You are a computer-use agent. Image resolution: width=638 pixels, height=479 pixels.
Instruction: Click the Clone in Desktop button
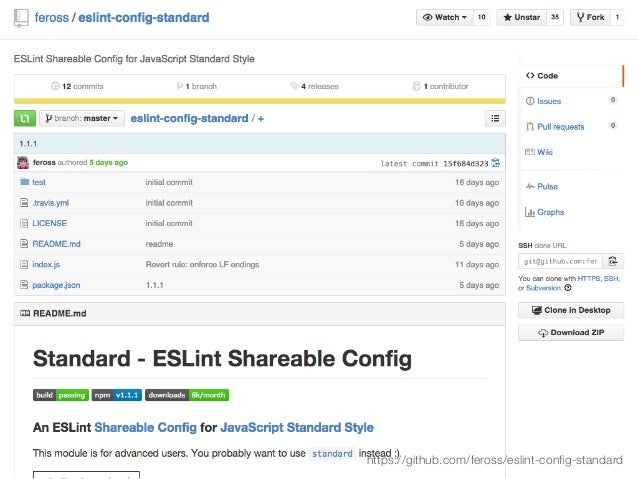click(571, 310)
